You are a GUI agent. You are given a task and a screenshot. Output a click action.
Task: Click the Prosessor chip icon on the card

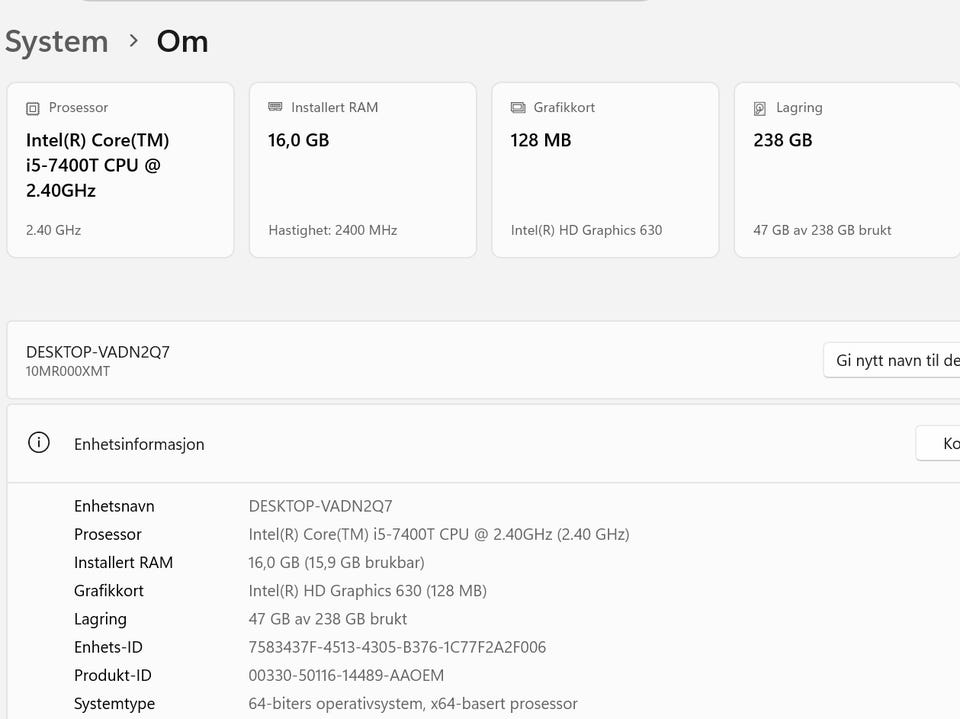pos(32,108)
